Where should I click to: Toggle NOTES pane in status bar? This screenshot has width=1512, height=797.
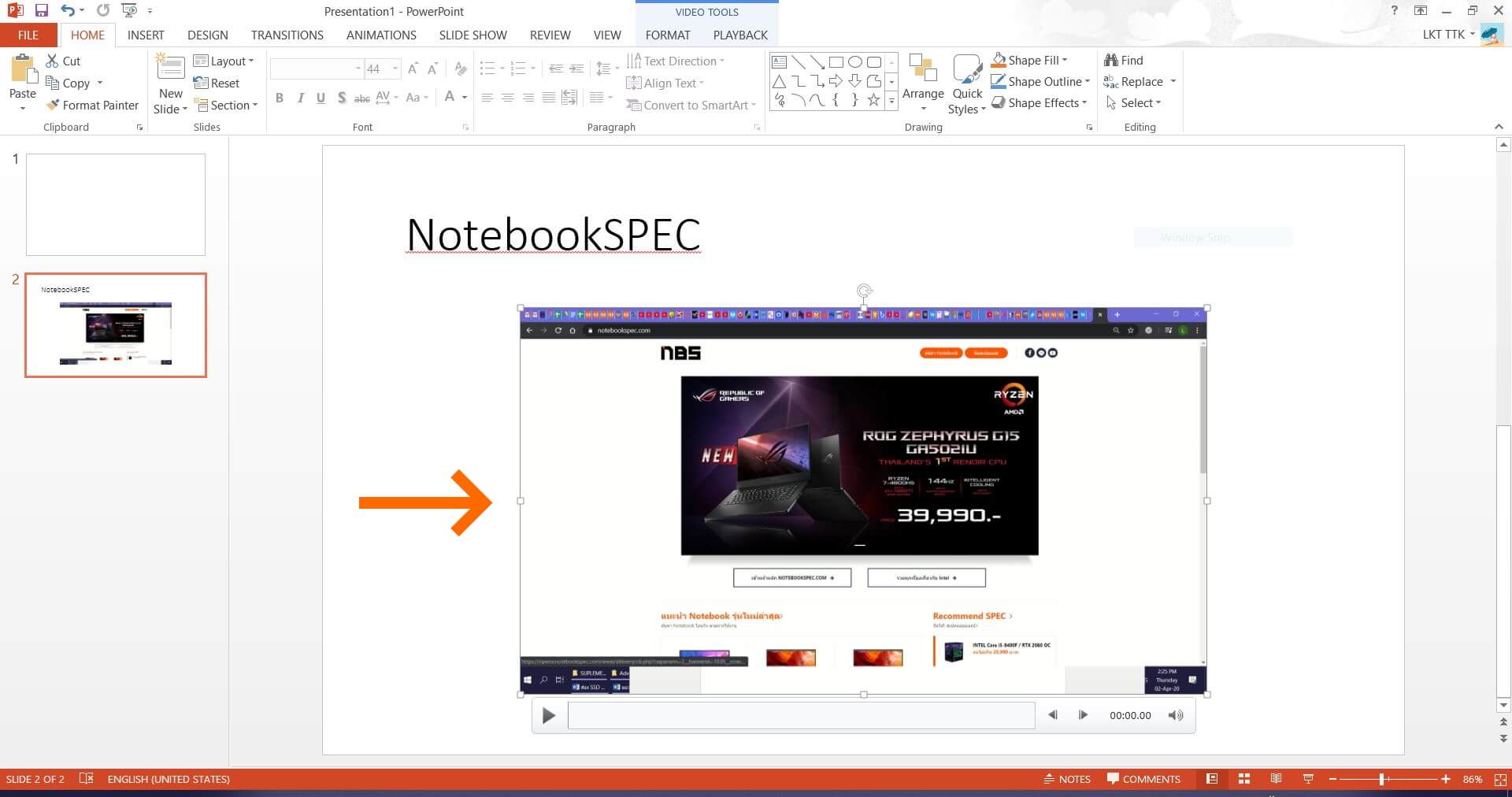(x=1067, y=779)
